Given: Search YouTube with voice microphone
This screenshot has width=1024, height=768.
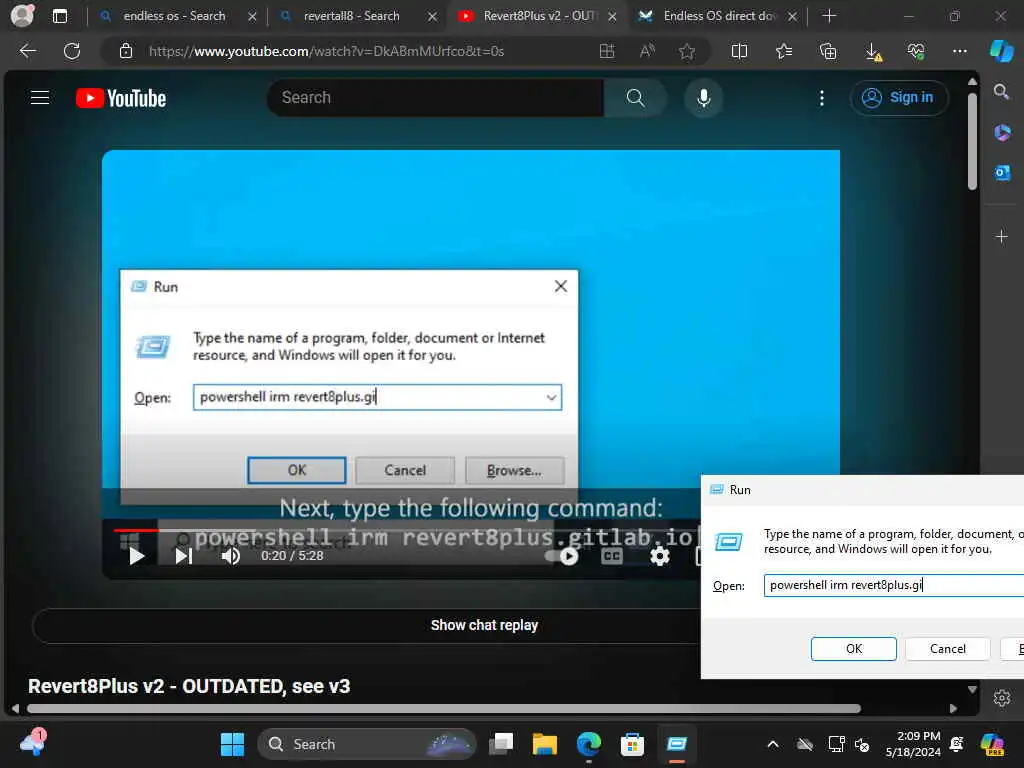Looking at the screenshot, I should pos(703,98).
